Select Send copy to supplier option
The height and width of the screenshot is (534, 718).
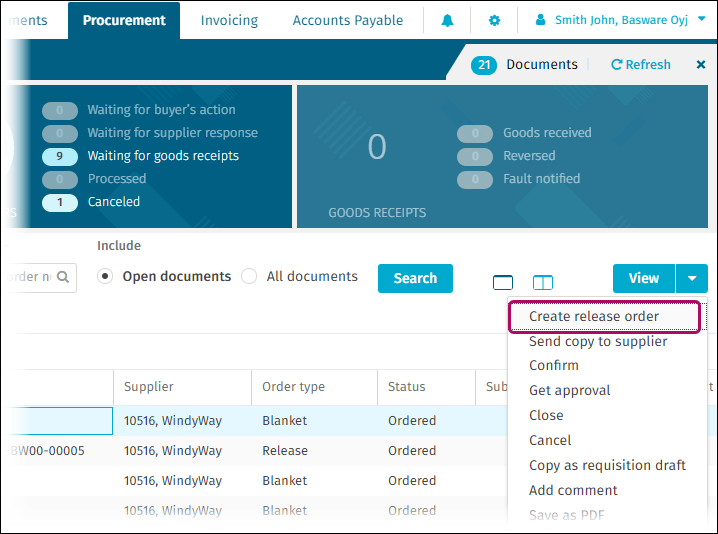(x=598, y=342)
